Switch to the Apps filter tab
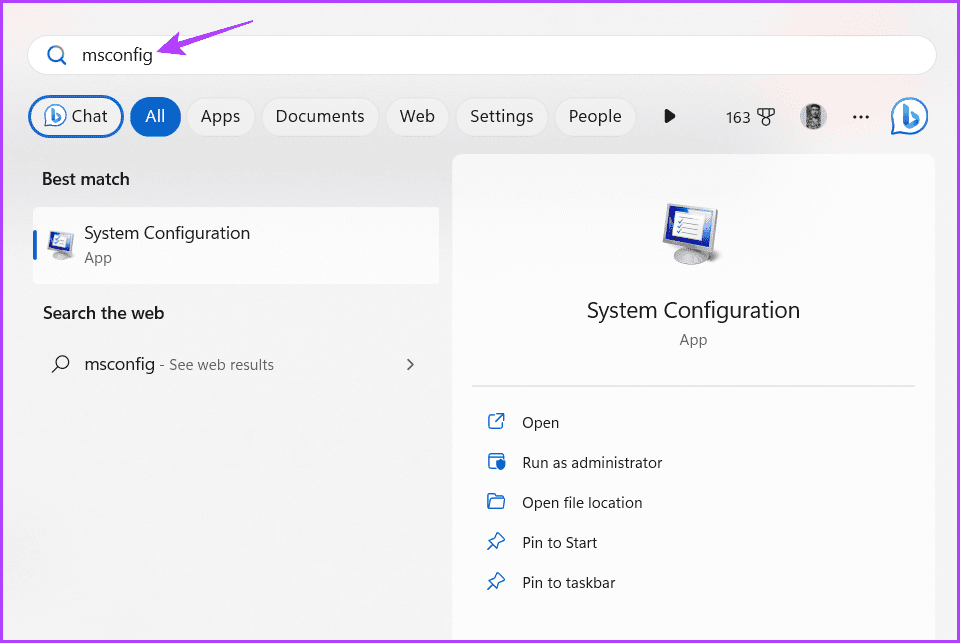Image resolution: width=960 pixels, height=643 pixels. pos(220,116)
